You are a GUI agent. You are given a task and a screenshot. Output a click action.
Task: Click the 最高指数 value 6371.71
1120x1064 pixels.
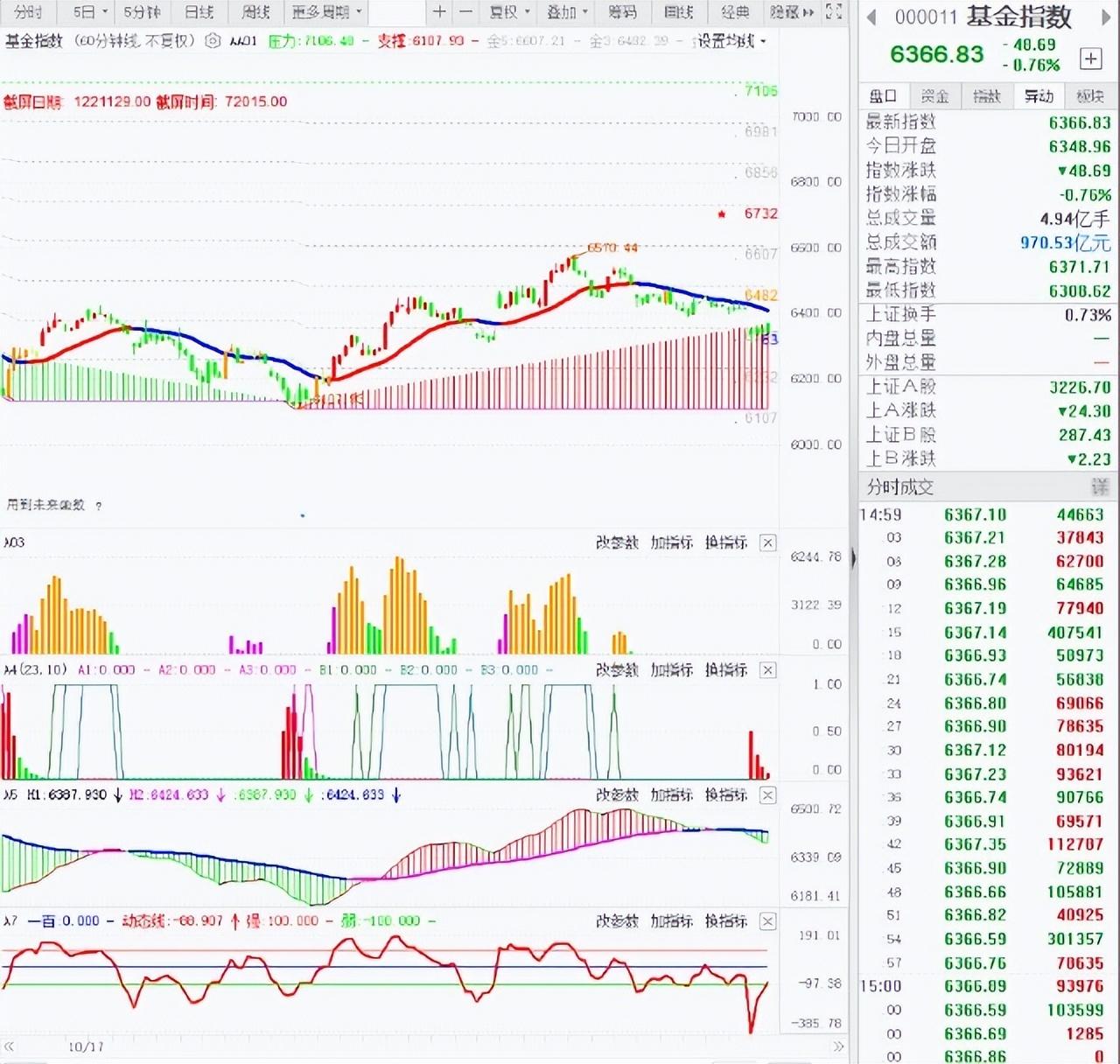[x=1080, y=267]
